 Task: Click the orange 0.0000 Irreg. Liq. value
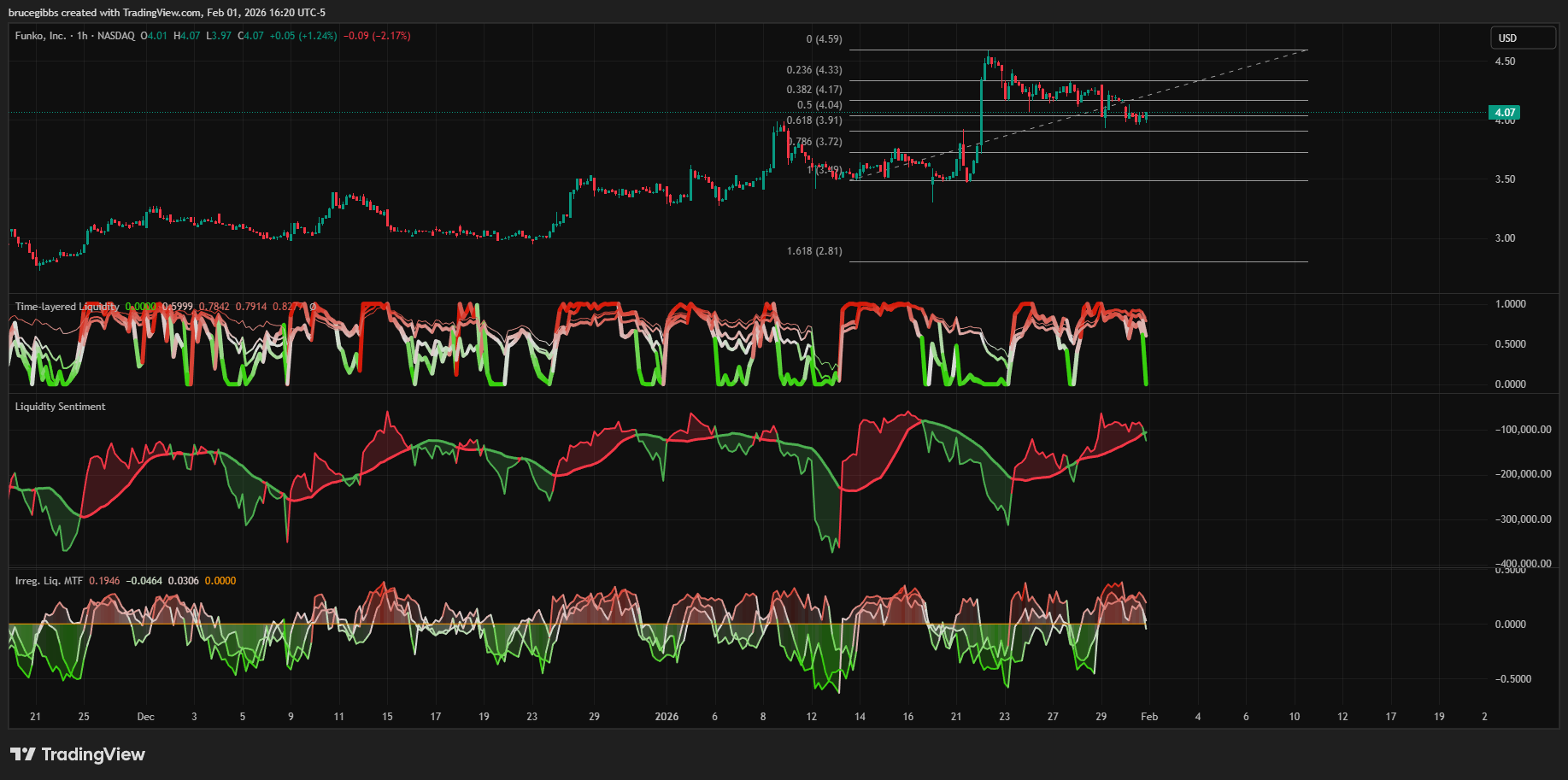(x=220, y=581)
